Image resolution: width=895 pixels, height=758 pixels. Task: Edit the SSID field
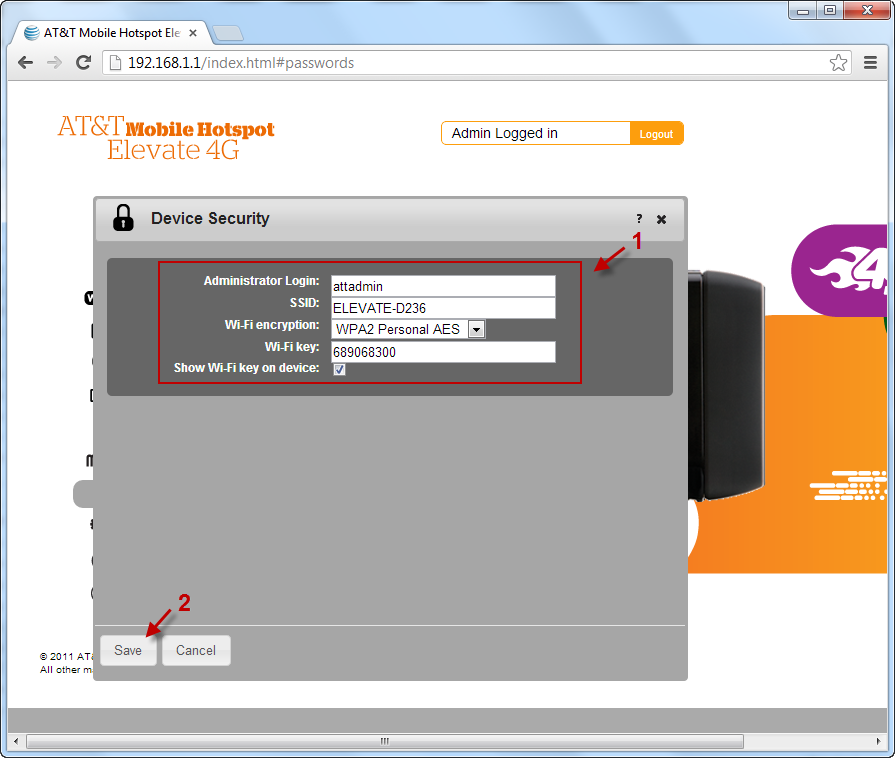tap(443, 308)
